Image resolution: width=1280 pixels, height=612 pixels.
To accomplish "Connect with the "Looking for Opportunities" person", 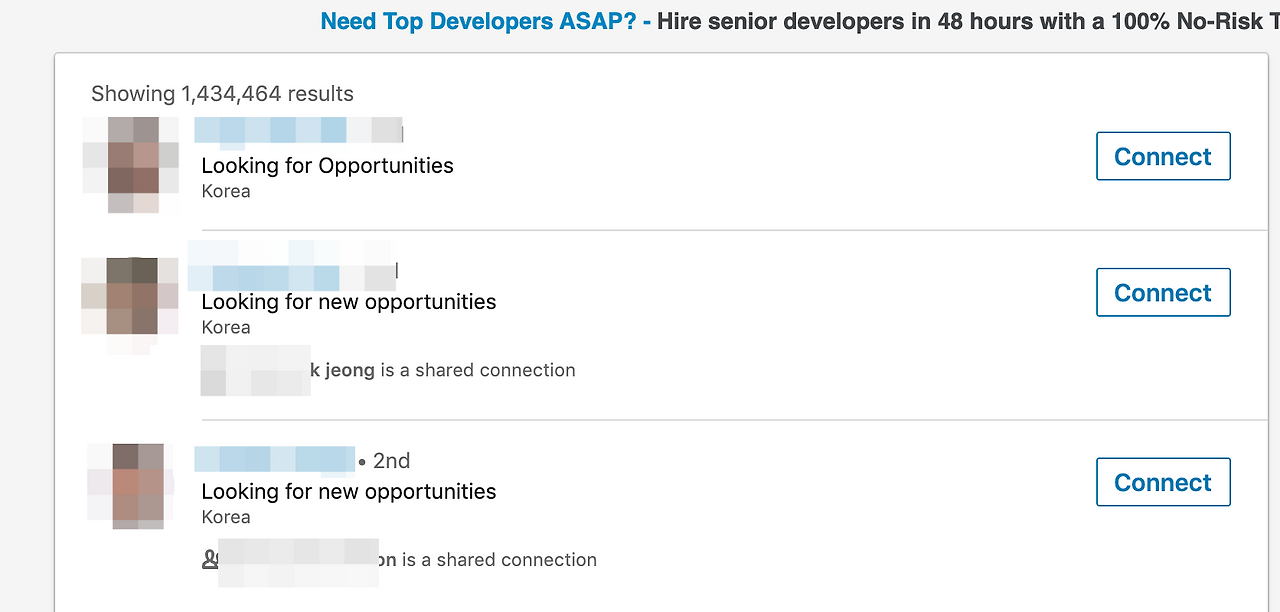I will pos(1162,157).
